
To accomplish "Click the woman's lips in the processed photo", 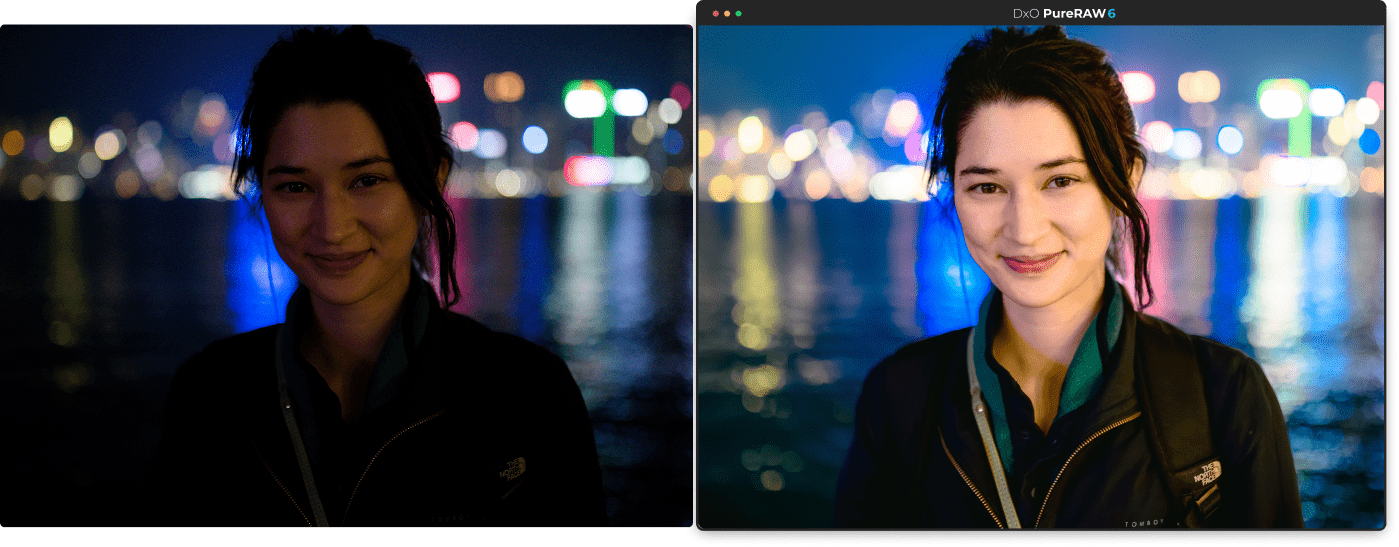I will tap(1032, 262).
